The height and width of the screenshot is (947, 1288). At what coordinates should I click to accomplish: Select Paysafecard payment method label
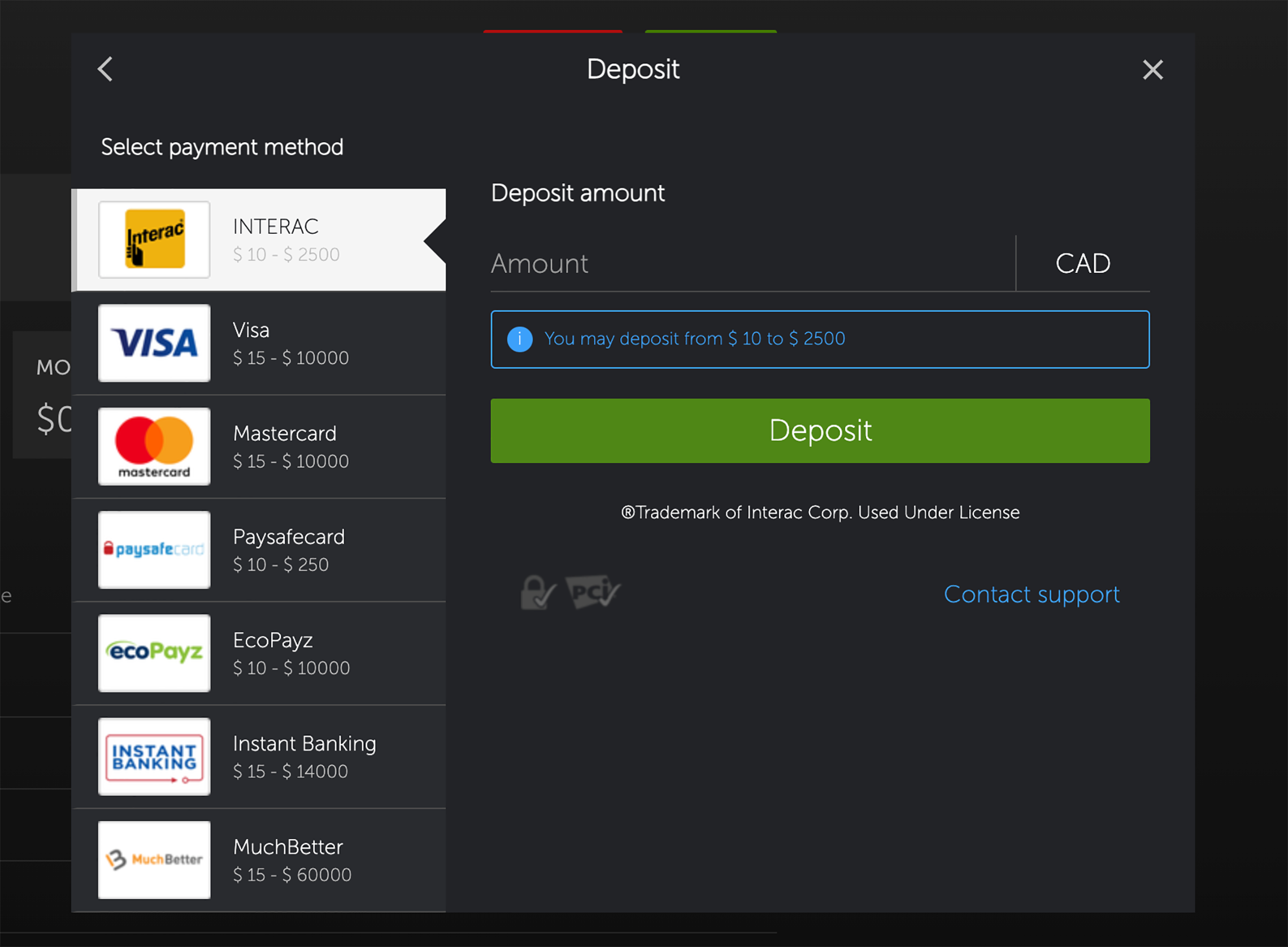click(x=289, y=537)
